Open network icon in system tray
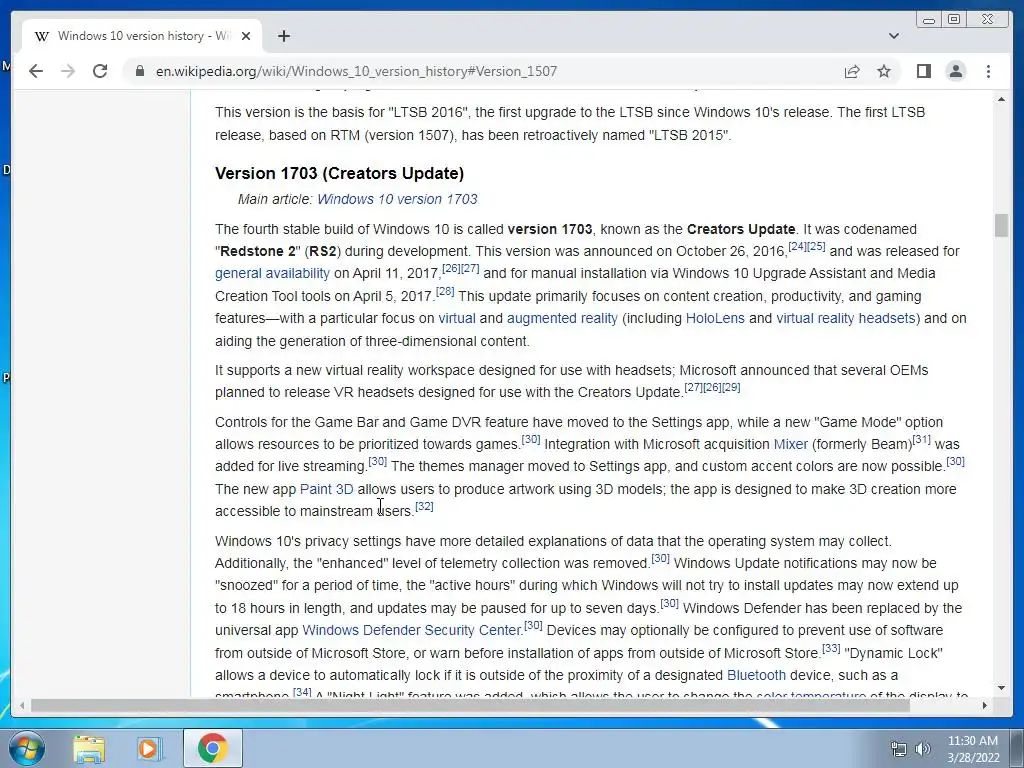The width and height of the screenshot is (1024, 768). tap(899, 749)
